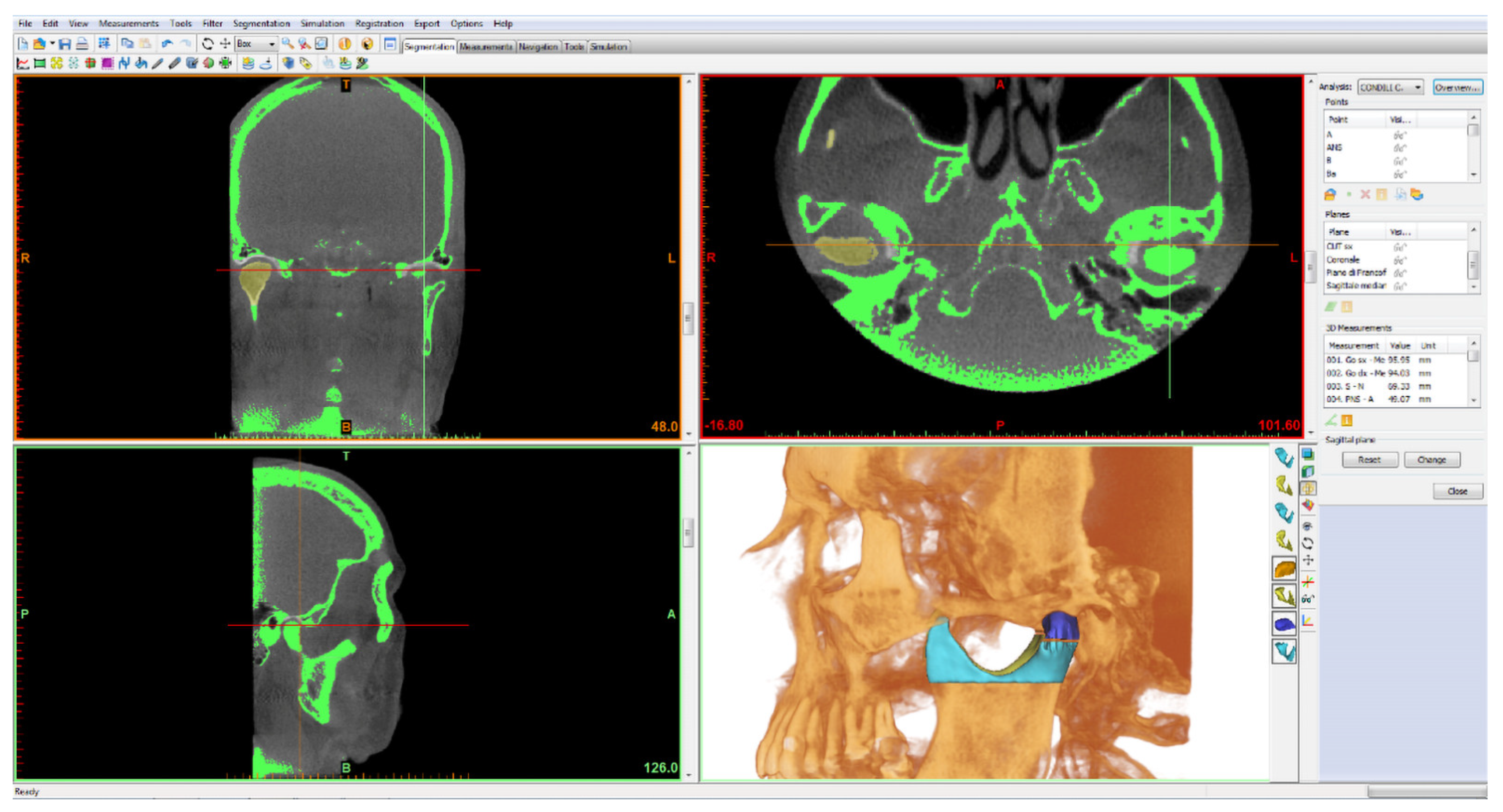Click the purple region-growing square icon
This screenshot has width=1503, height=812.
click(107, 64)
